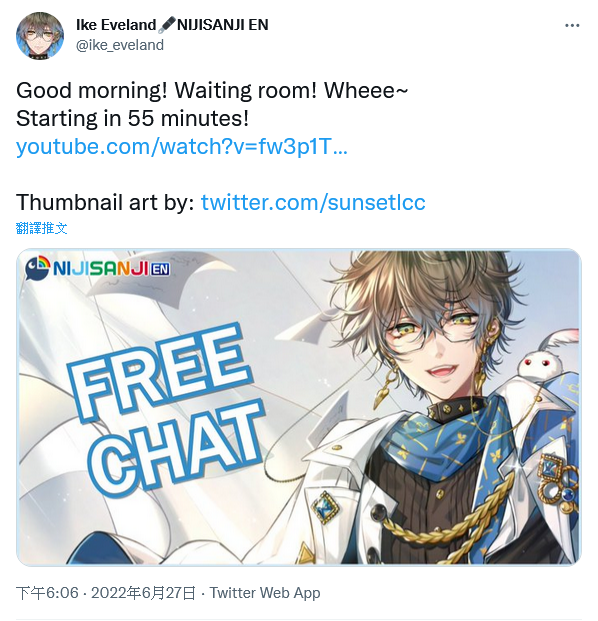
Task: Open the three-dot more options menu
Action: click(x=572, y=26)
